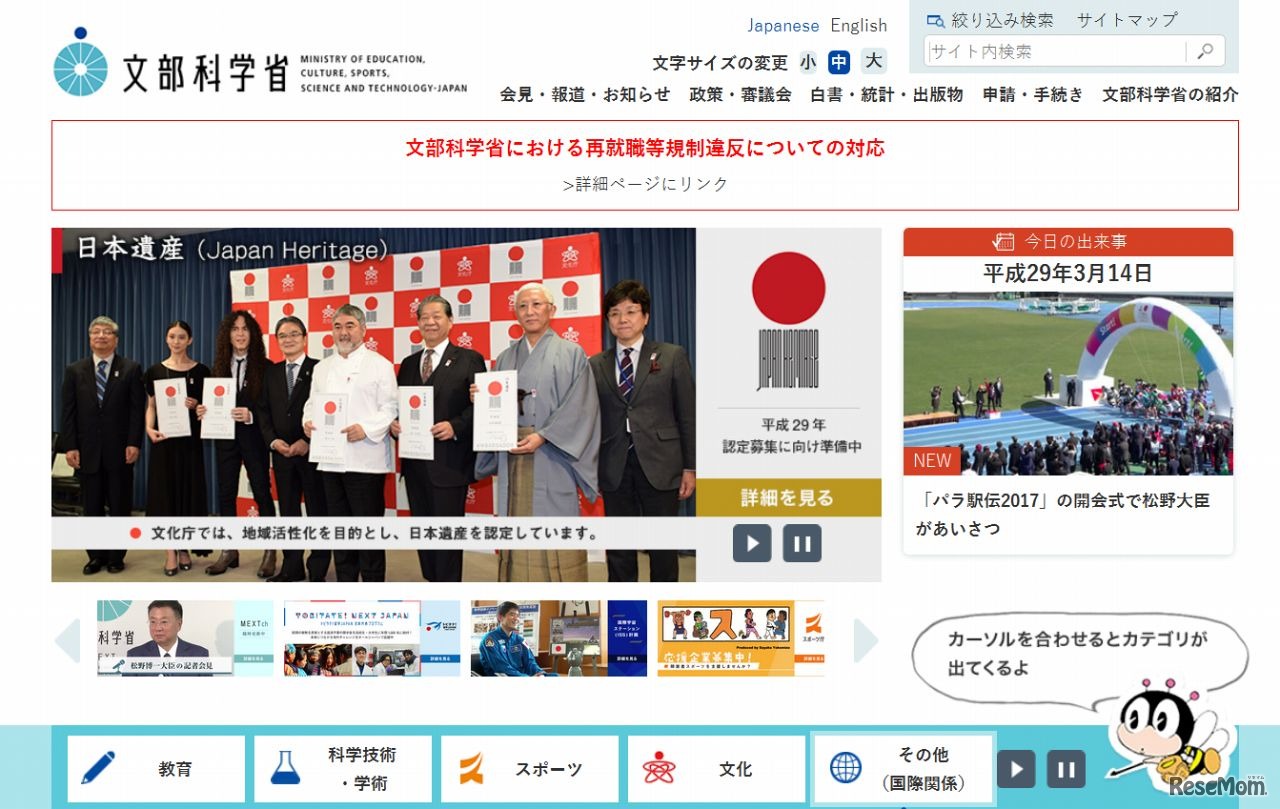The height and width of the screenshot is (809, 1280).
Task: Click the calendar icon beside 今日の出来事
Action: (1003, 241)
